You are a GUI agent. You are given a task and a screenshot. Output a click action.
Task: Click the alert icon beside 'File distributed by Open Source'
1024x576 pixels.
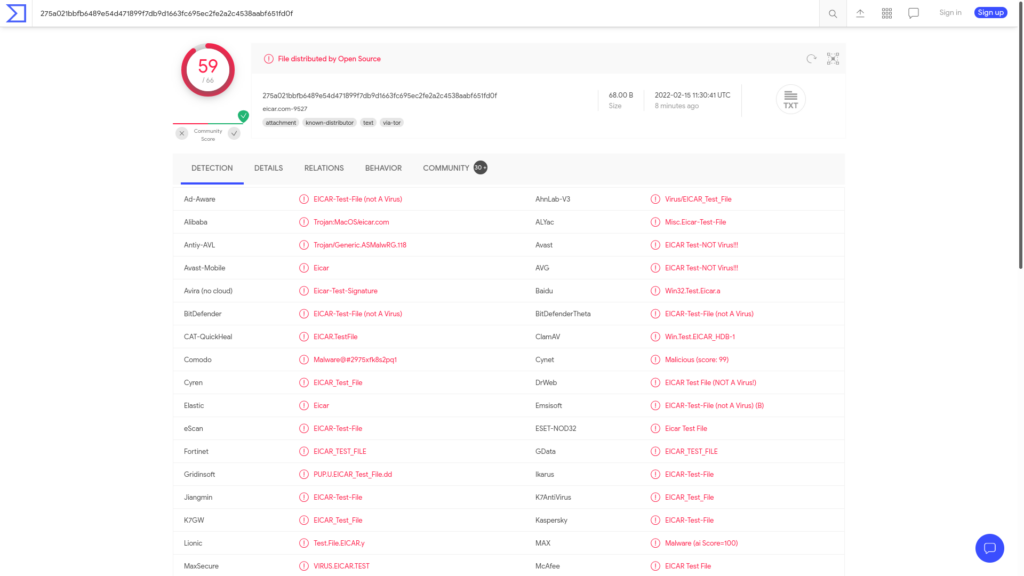pos(268,59)
